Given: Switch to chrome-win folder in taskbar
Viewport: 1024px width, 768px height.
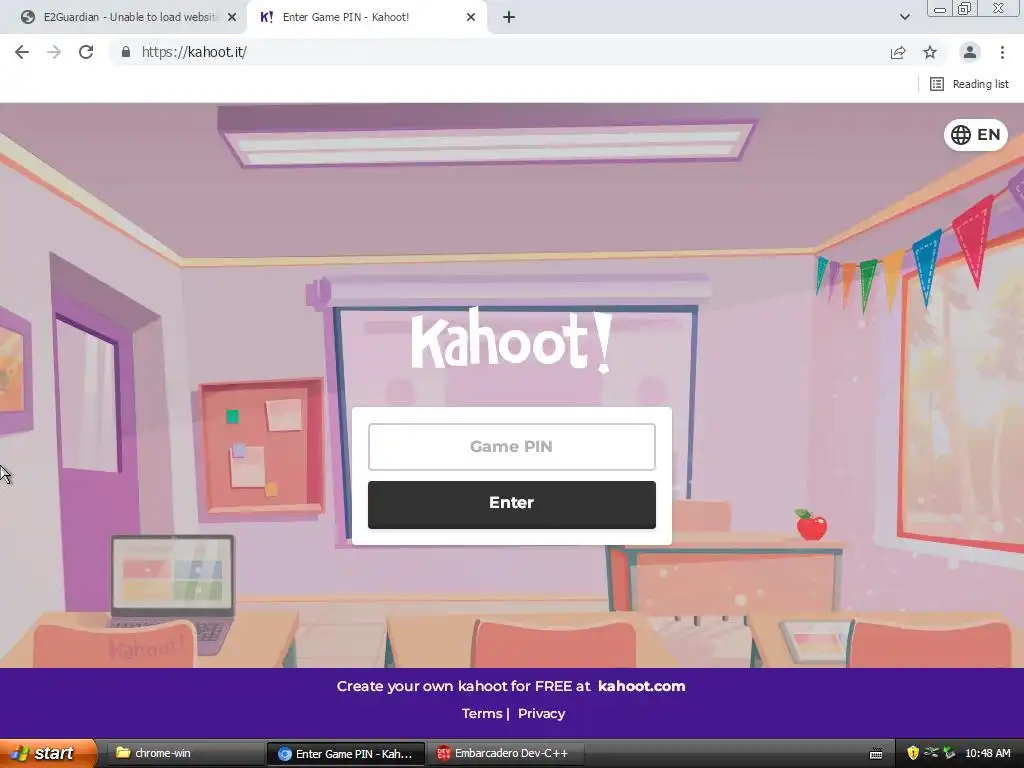Looking at the screenshot, I should (x=184, y=753).
